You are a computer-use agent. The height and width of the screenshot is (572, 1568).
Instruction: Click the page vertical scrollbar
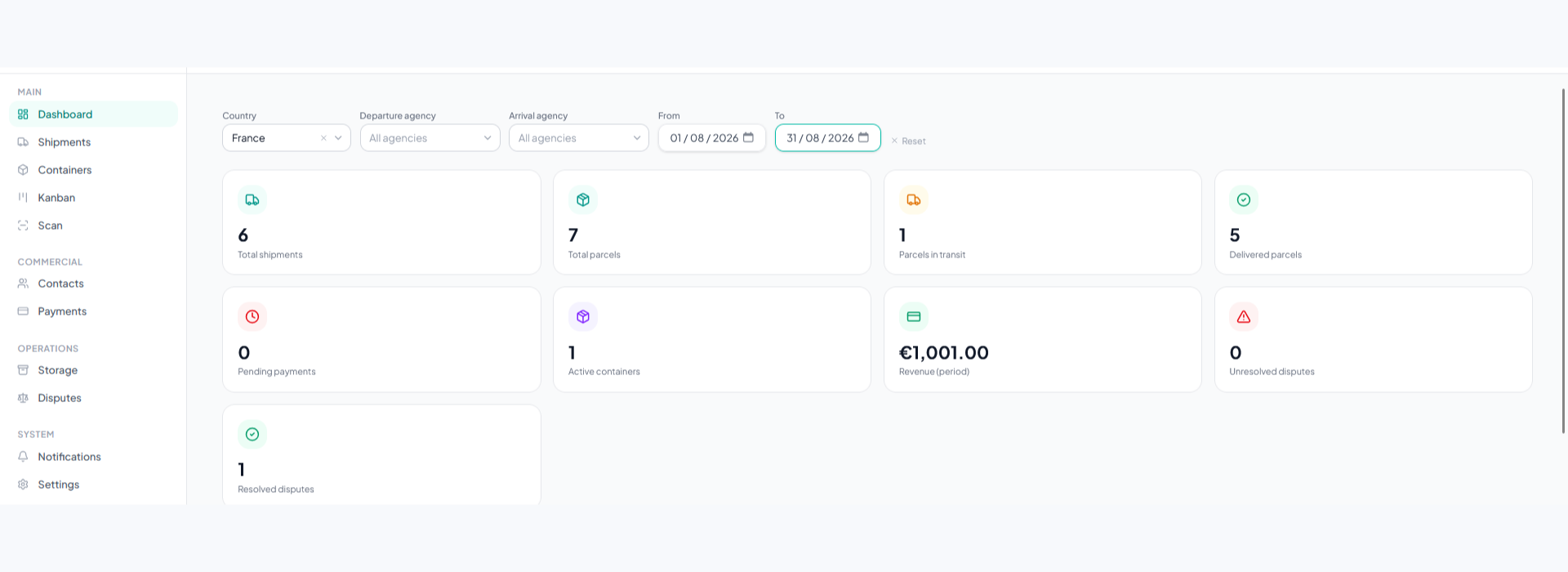pyautogui.click(x=1563, y=261)
